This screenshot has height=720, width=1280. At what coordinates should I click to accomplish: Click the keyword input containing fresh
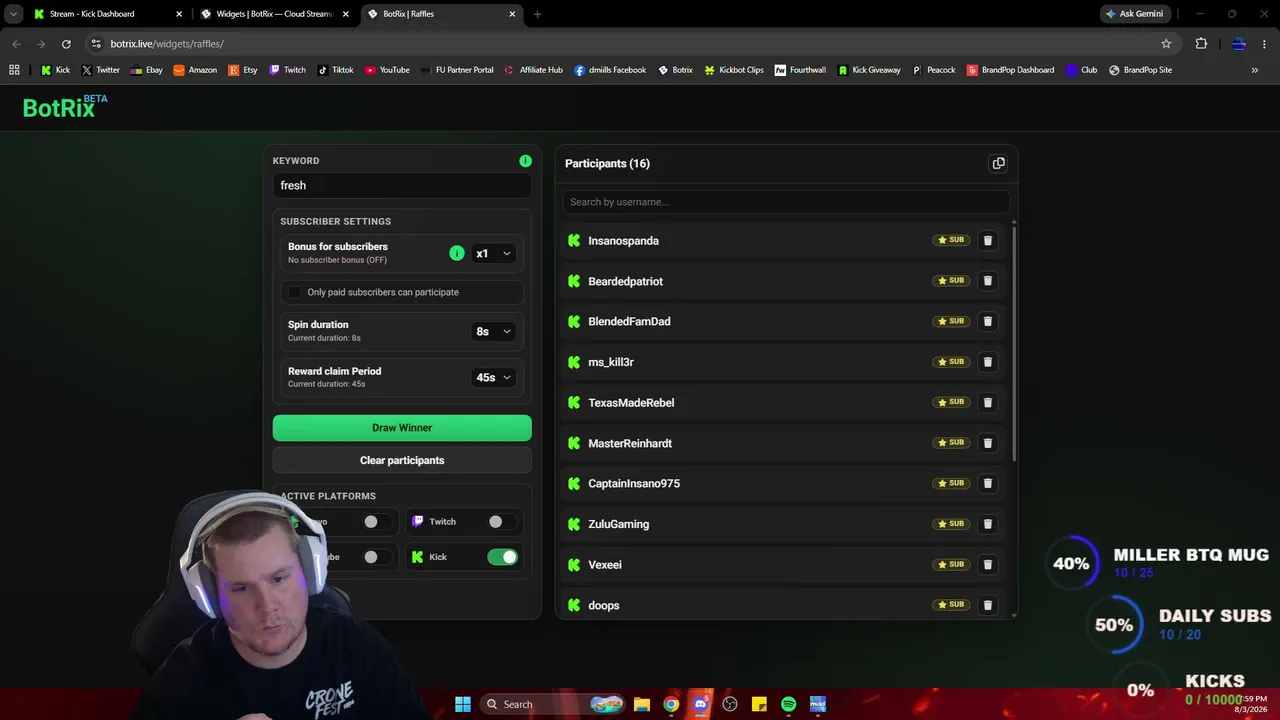click(402, 185)
